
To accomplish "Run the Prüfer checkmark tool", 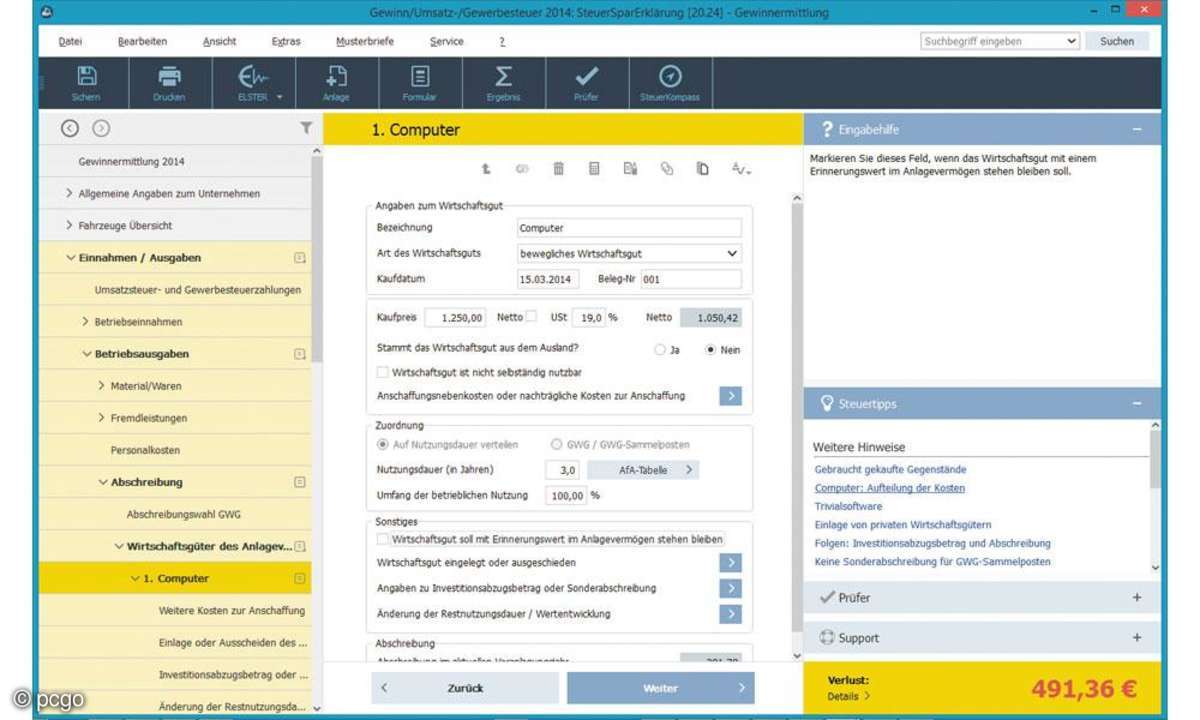I will [587, 77].
